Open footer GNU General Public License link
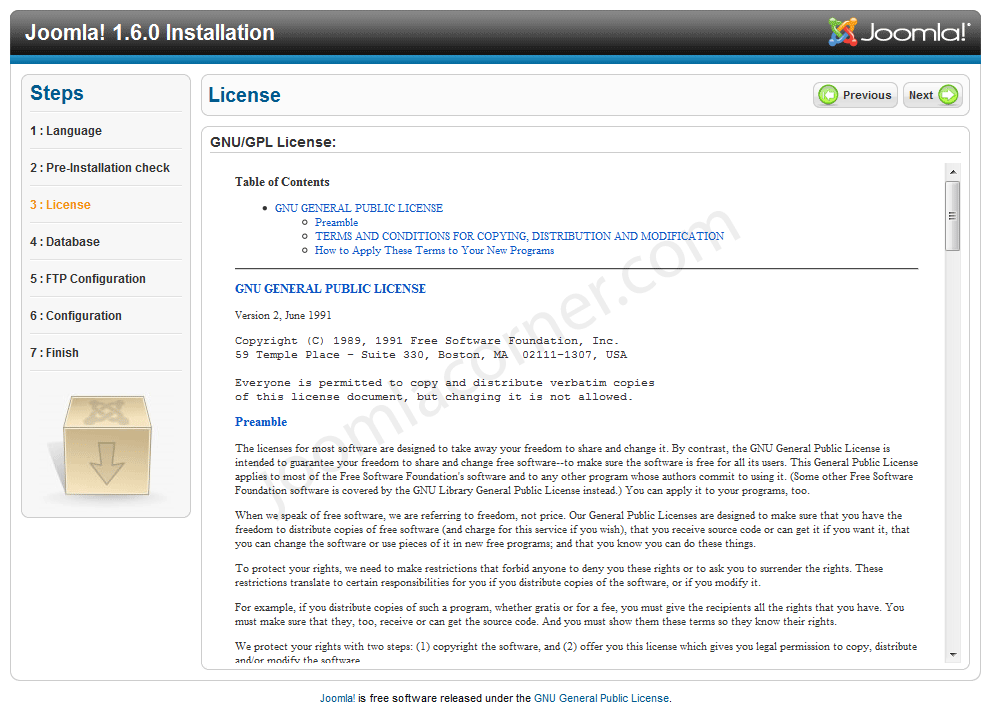 (x=601, y=698)
